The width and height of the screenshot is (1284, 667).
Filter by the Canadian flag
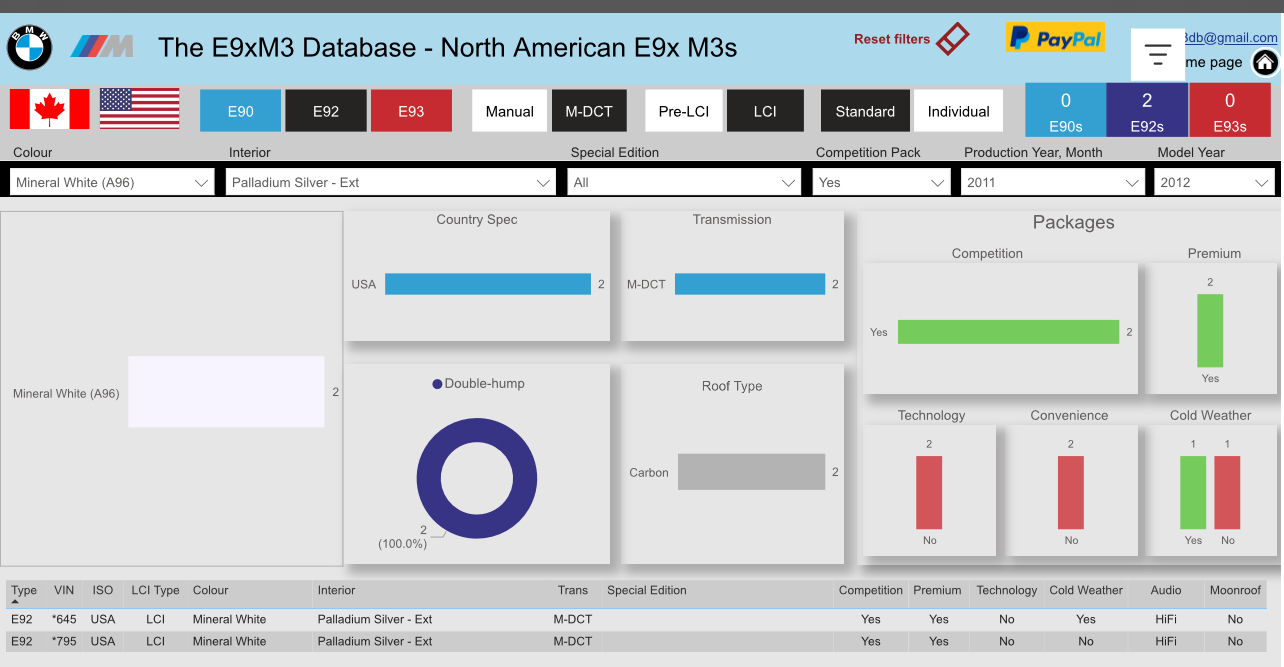(49, 109)
